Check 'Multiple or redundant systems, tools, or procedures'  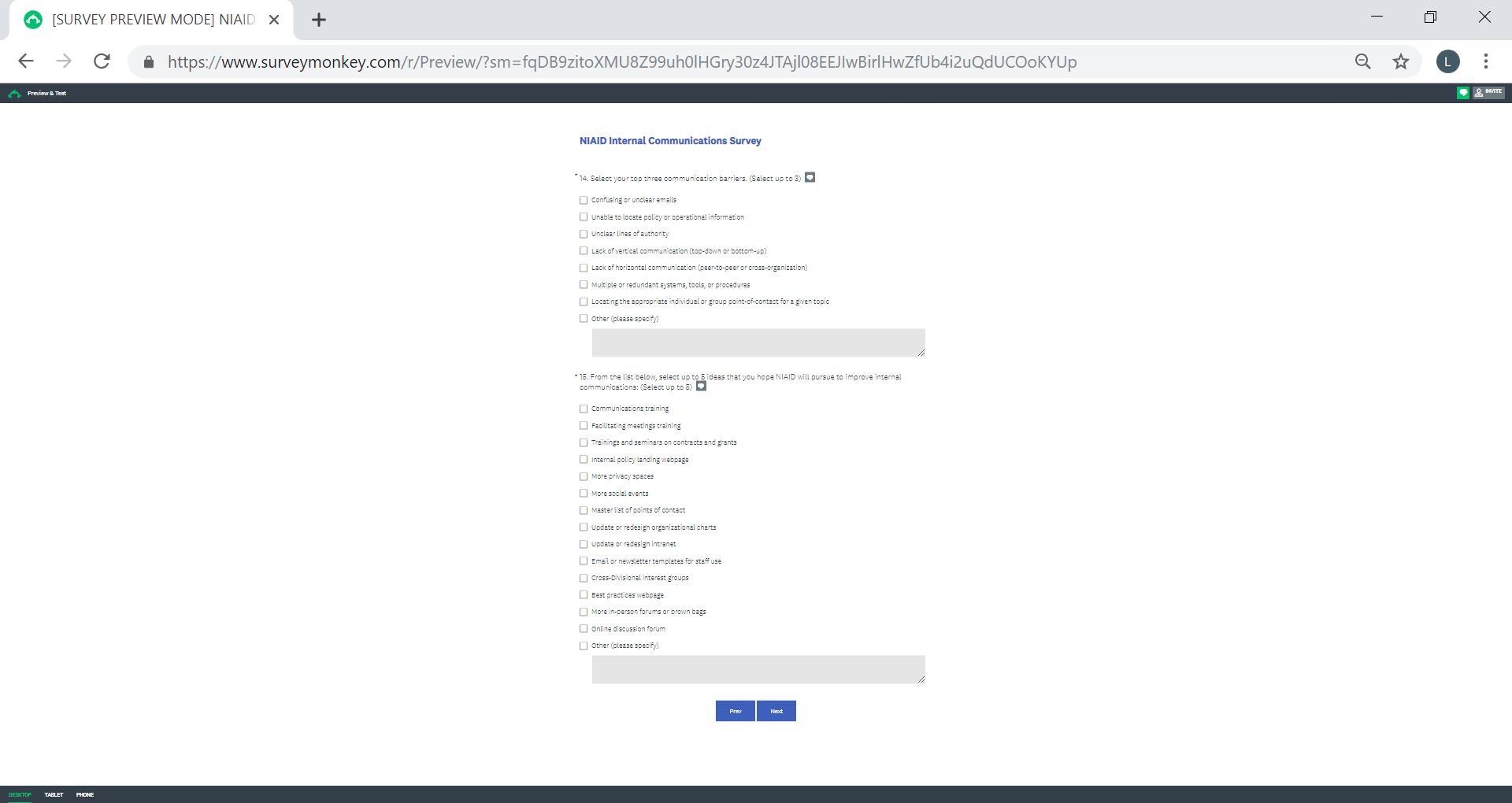click(584, 285)
